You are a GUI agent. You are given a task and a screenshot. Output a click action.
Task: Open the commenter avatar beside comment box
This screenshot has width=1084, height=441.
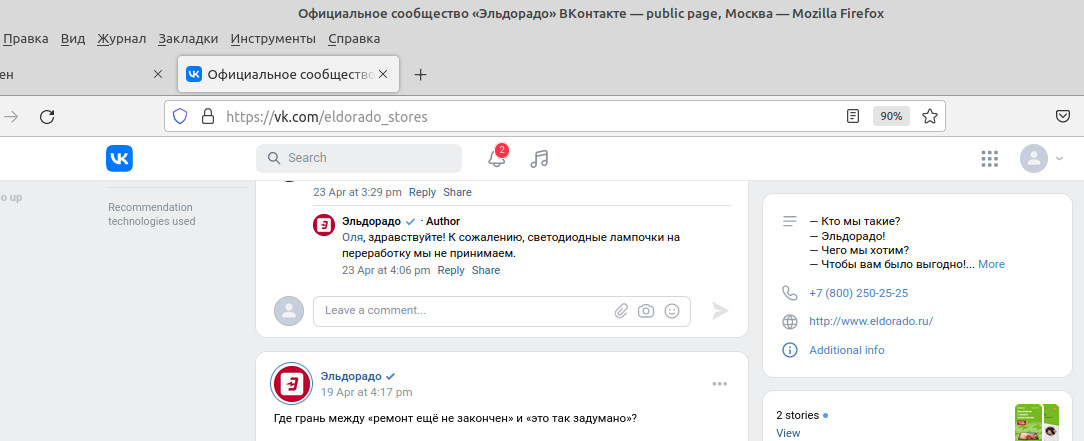pos(289,311)
